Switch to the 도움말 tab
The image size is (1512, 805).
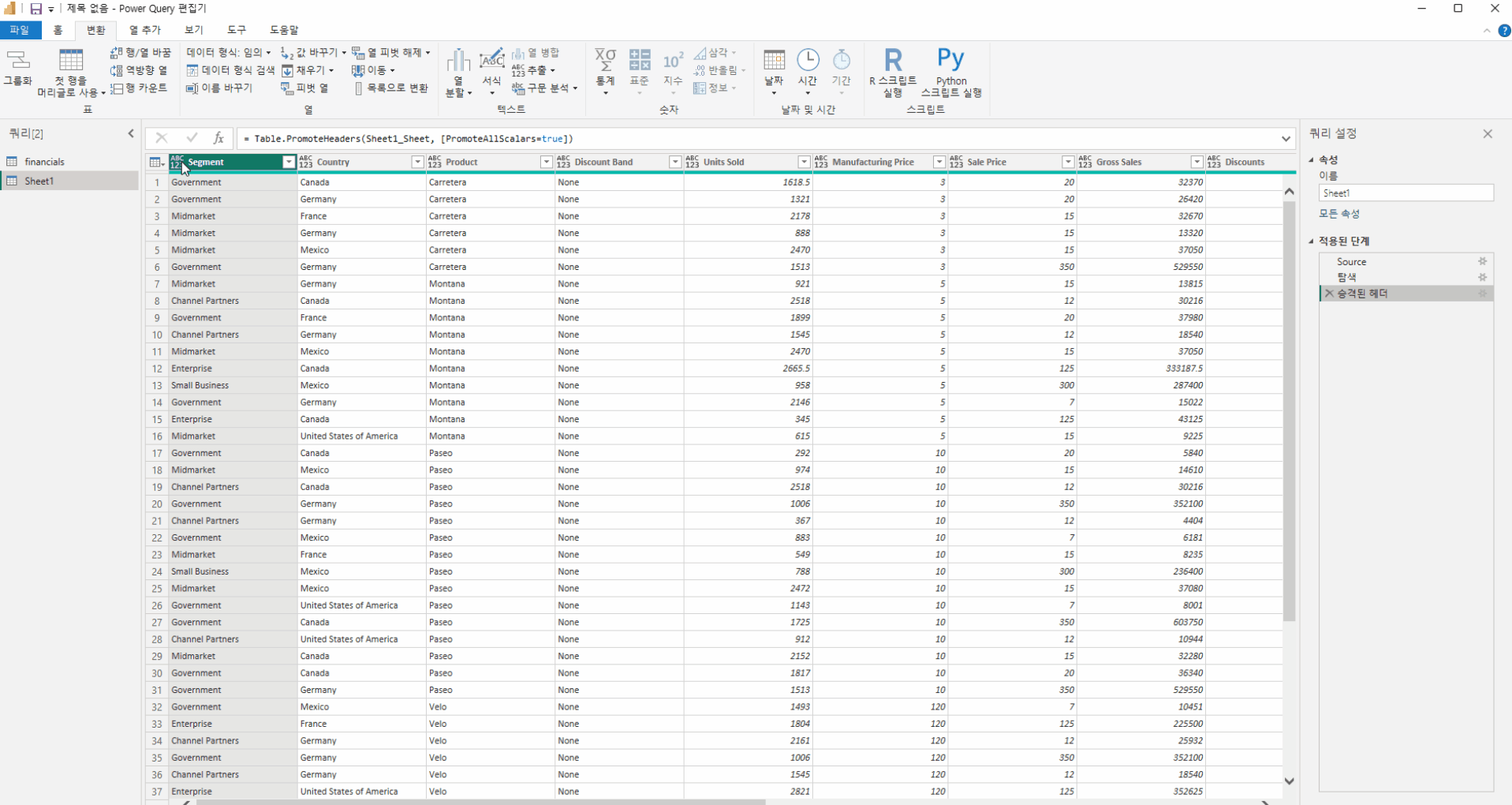pos(285,30)
